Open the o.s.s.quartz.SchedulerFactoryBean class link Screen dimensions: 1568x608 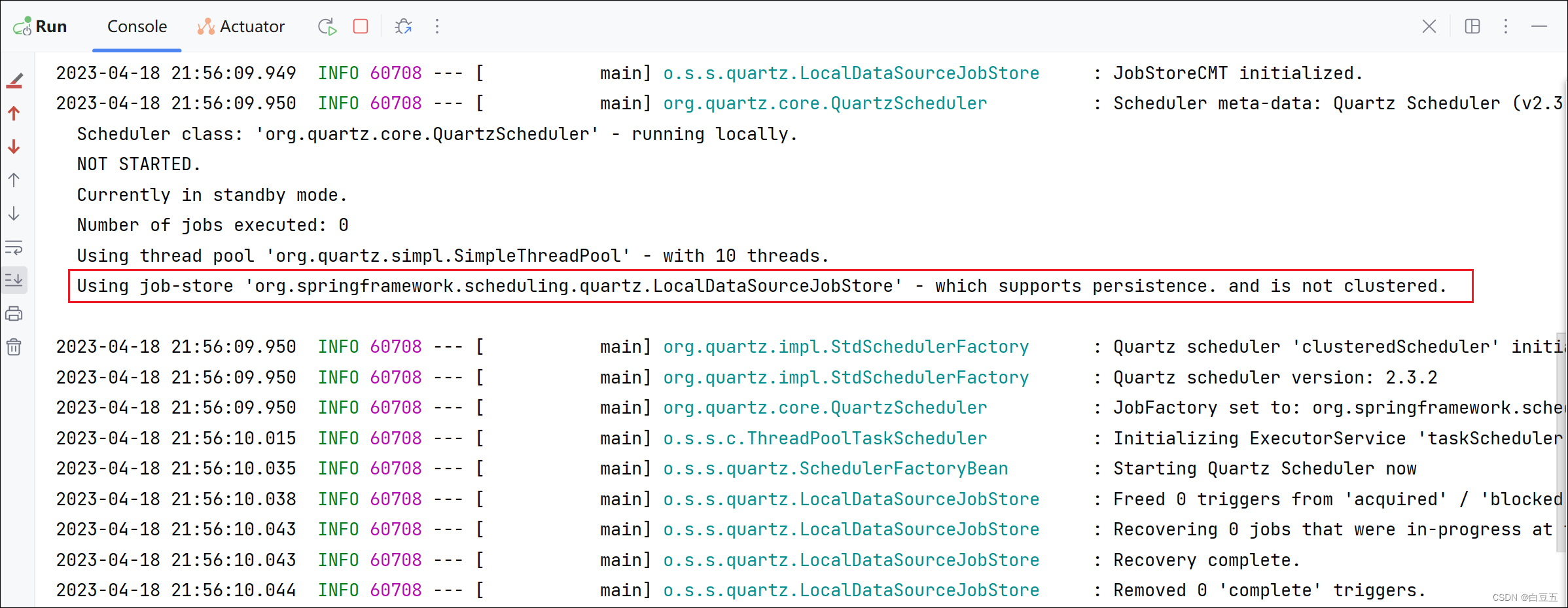pos(835,469)
